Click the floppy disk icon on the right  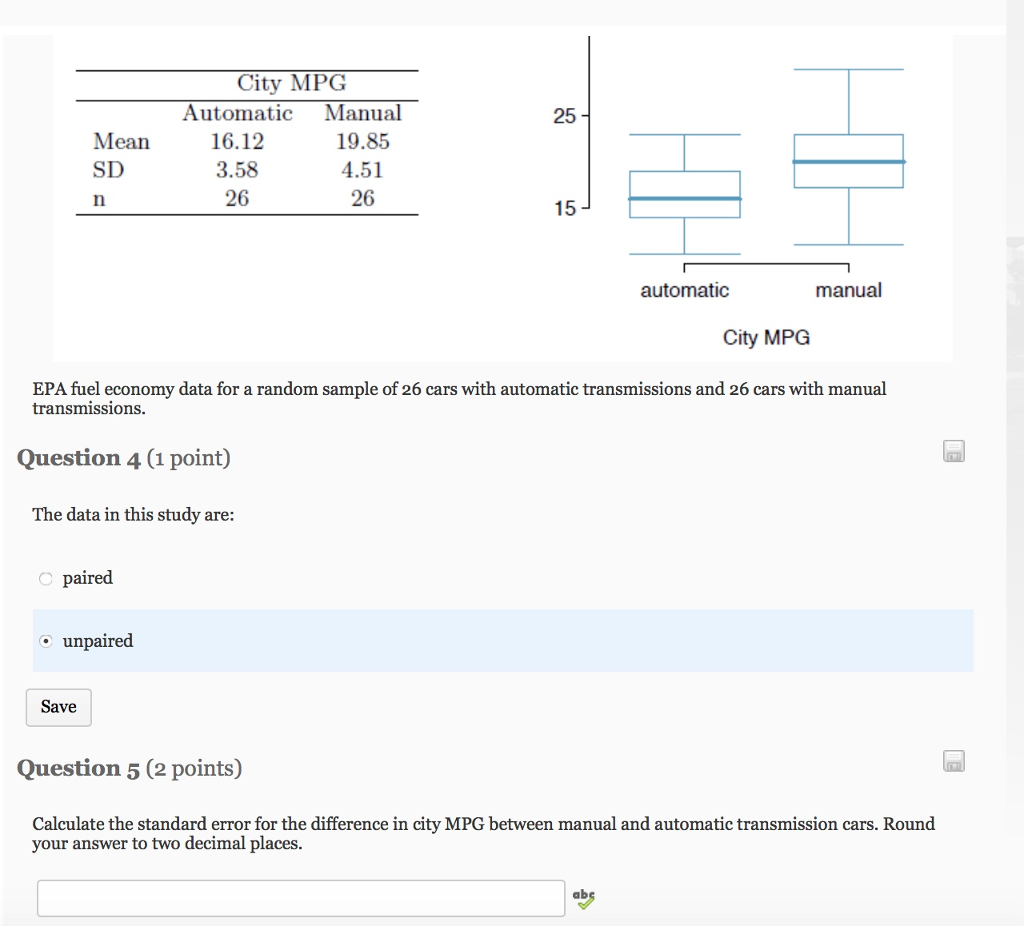coord(953,451)
